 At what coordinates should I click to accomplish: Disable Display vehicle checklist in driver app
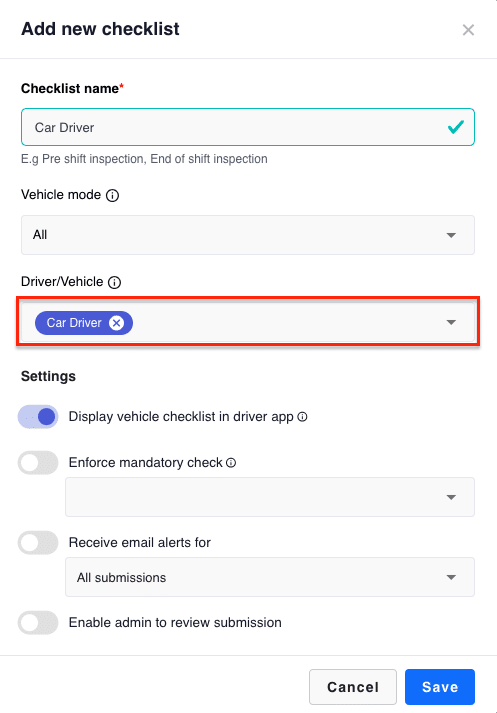click(38, 417)
